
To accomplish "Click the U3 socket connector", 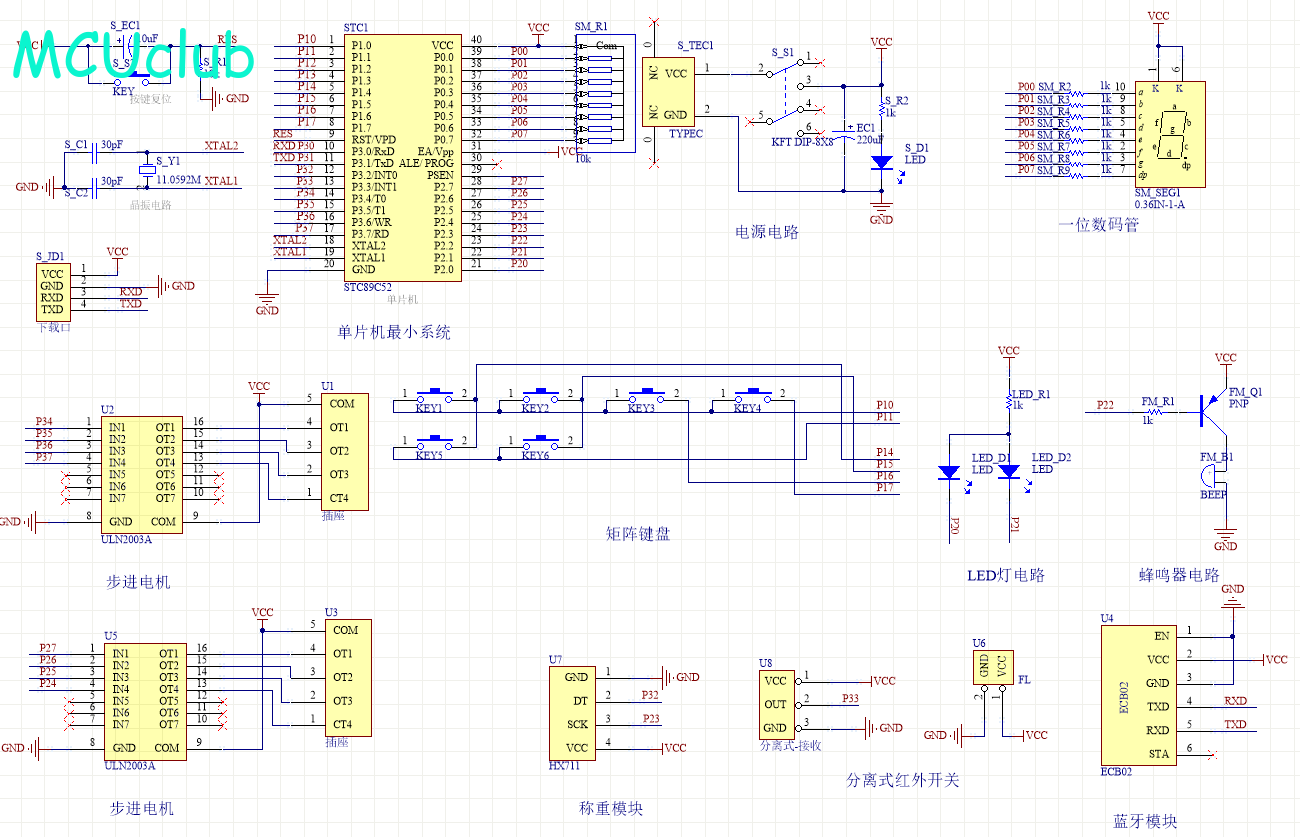I will 348,677.
